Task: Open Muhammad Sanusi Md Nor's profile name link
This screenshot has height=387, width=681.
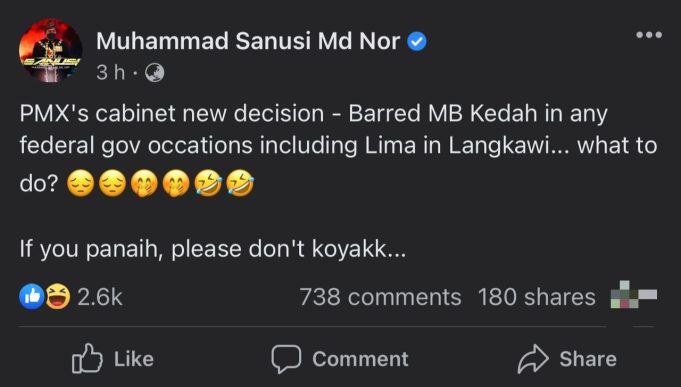Action: coord(248,41)
